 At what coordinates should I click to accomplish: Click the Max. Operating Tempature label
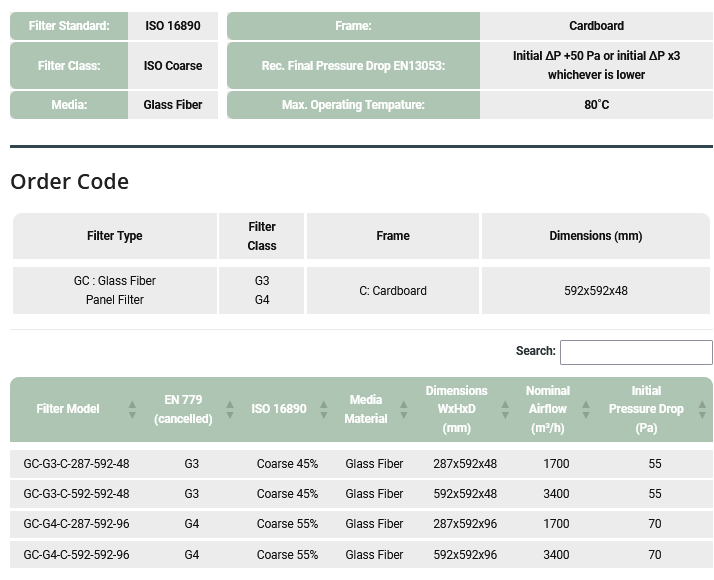tap(353, 105)
